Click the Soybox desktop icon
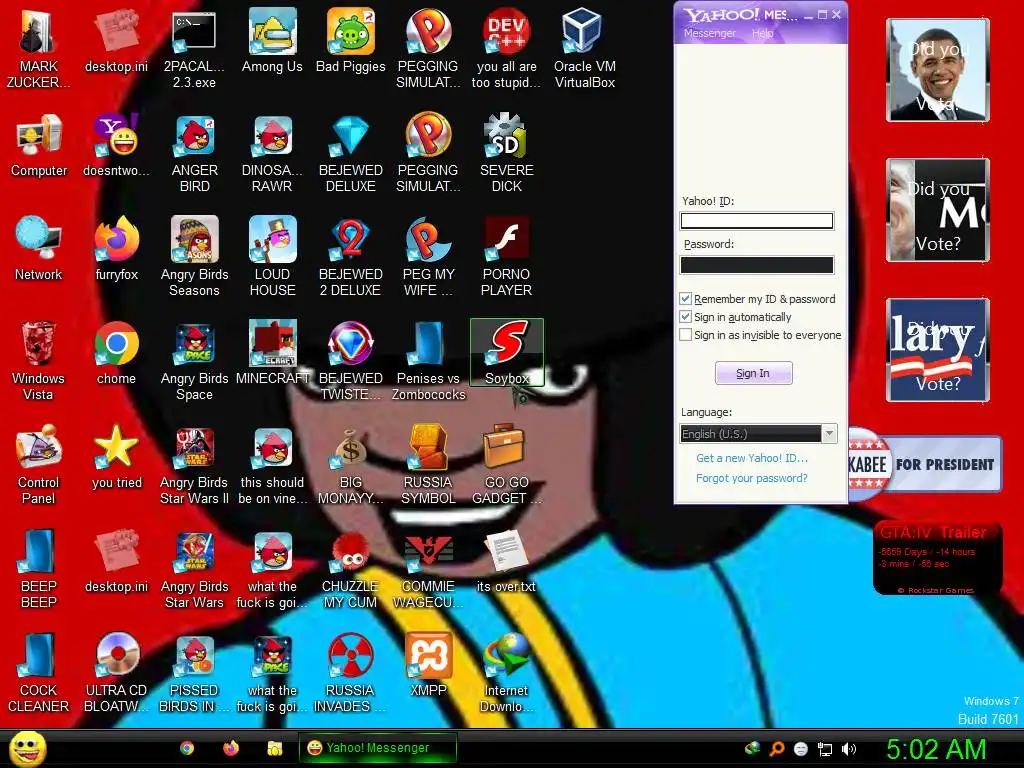This screenshot has height=768, width=1024. [507, 353]
